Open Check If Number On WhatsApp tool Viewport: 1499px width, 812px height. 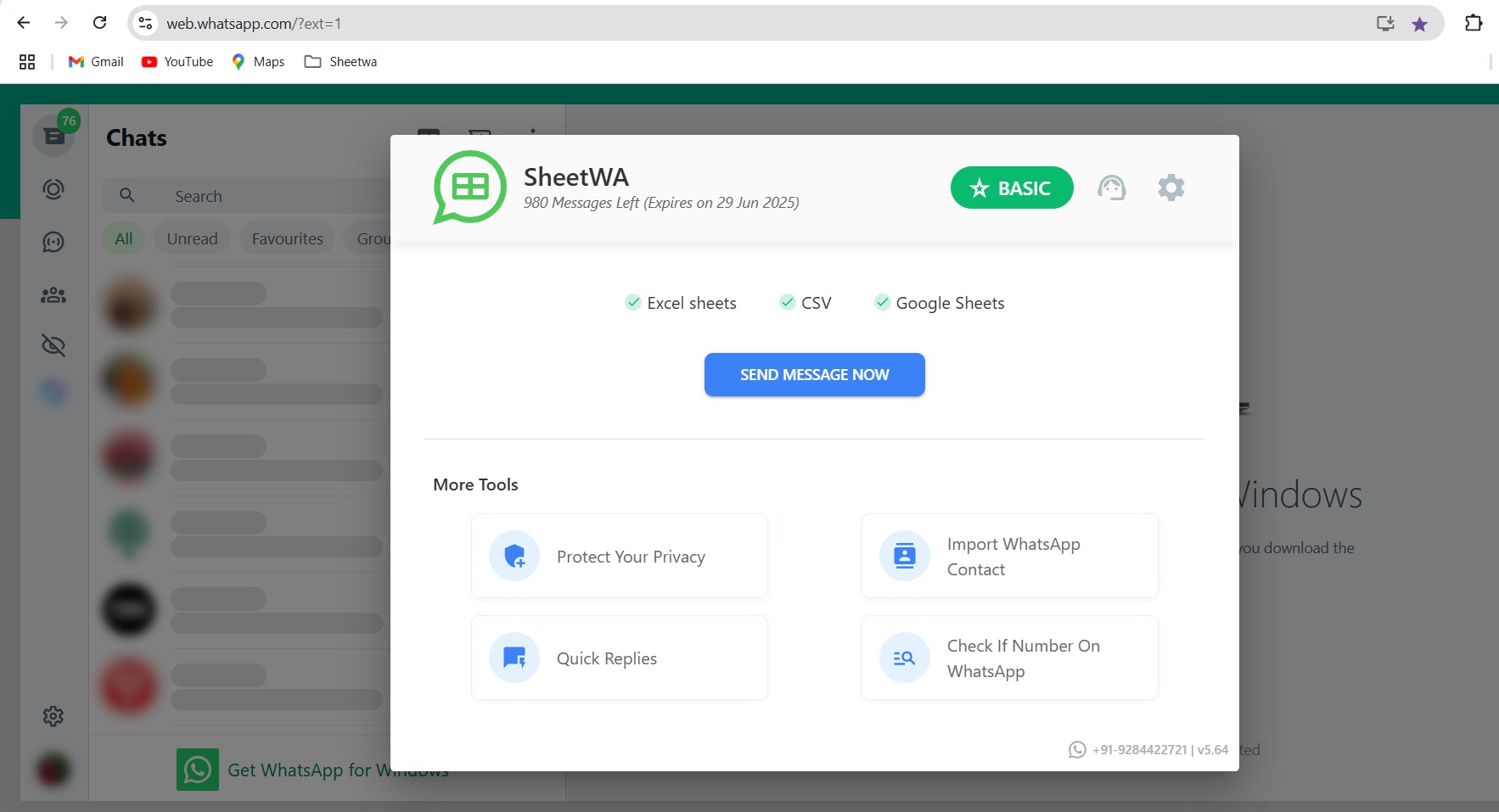coord(1010,658)
